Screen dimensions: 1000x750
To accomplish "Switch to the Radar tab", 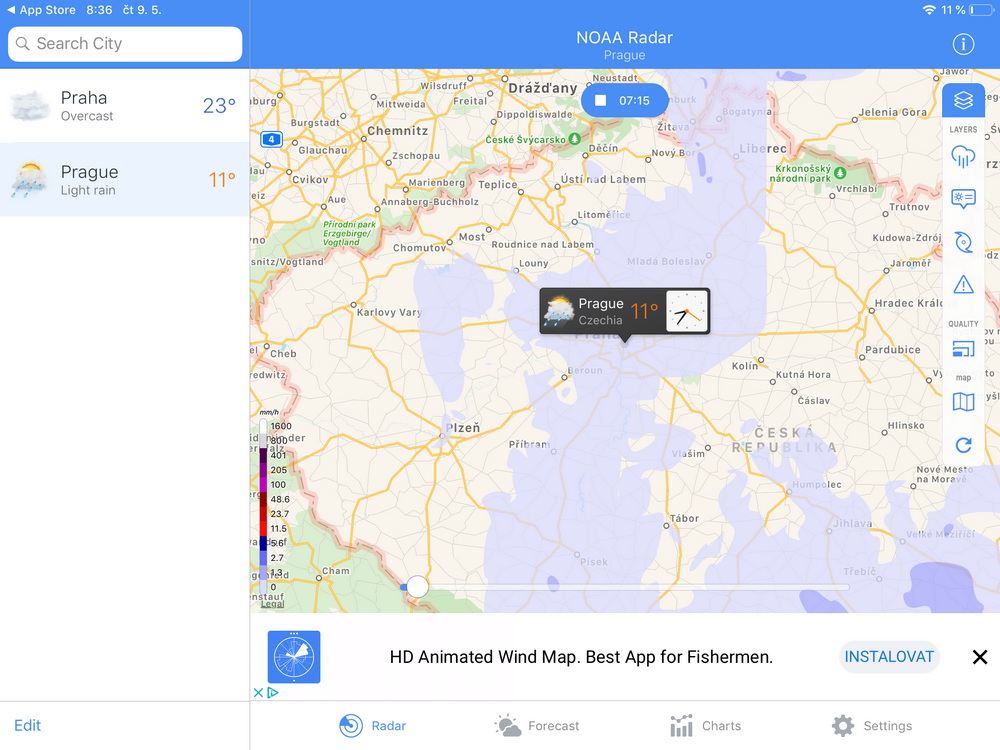I will pyautogui.click(x=372, y=726).
